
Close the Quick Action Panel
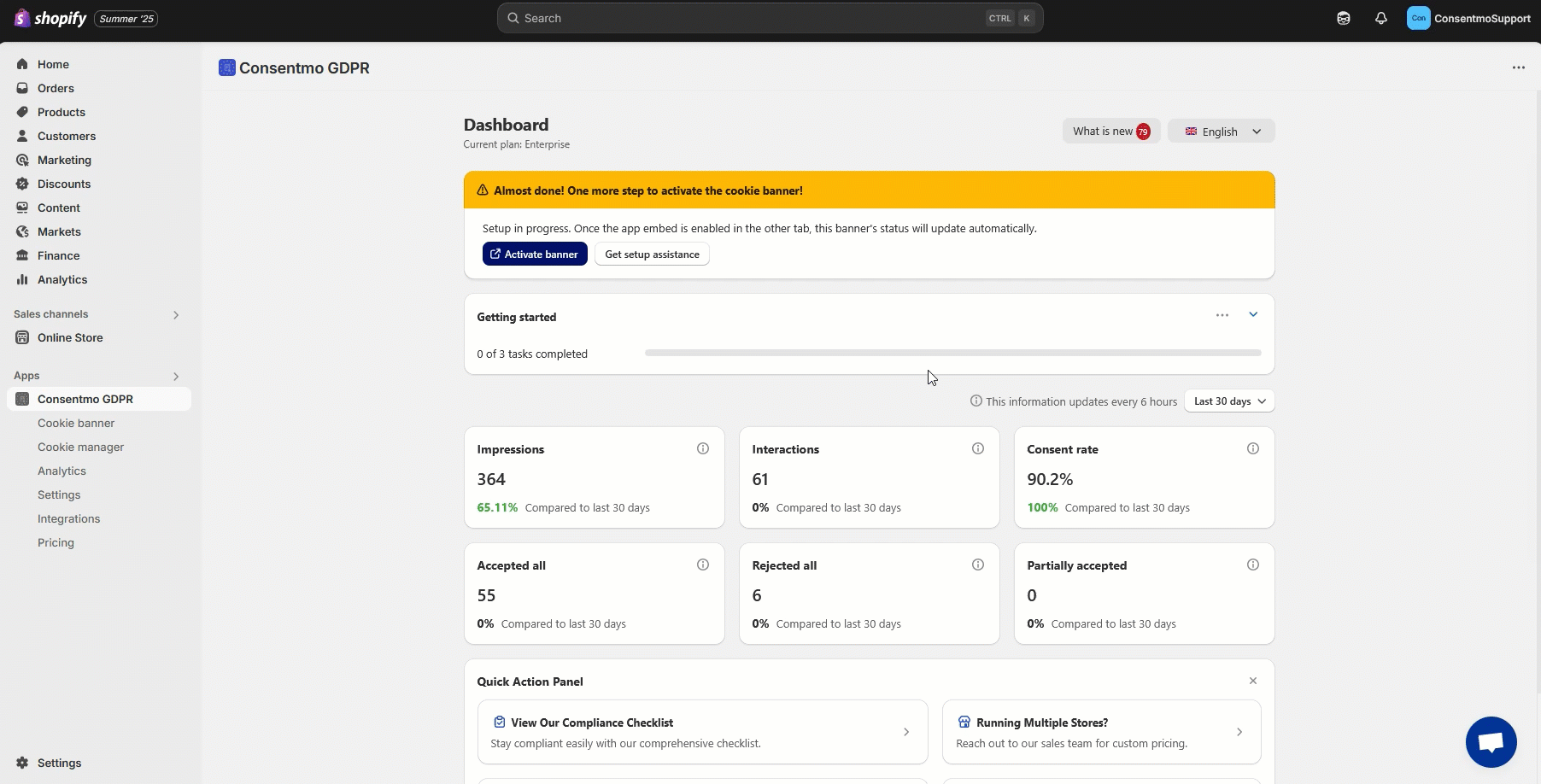[1253, 681]
